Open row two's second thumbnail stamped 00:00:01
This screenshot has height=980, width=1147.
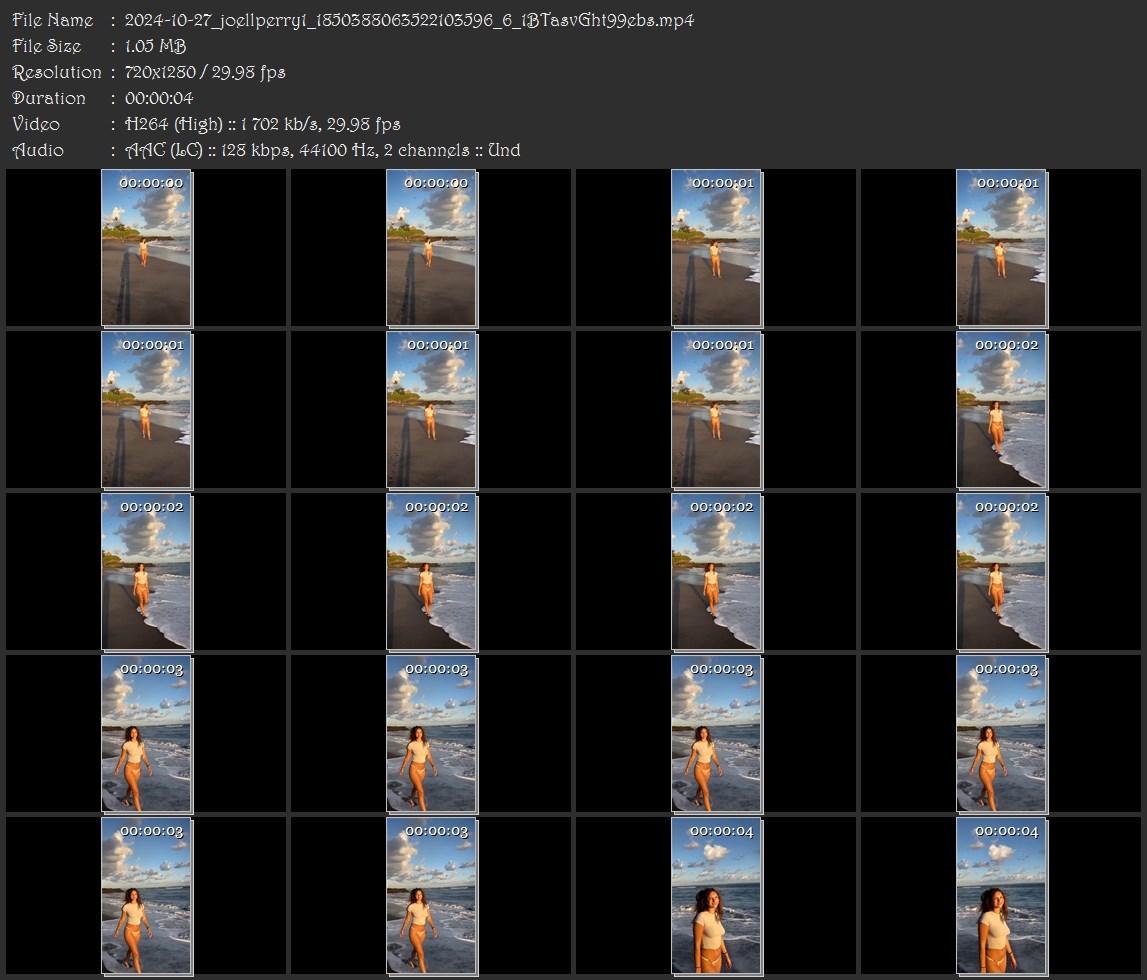click(432, 410)
